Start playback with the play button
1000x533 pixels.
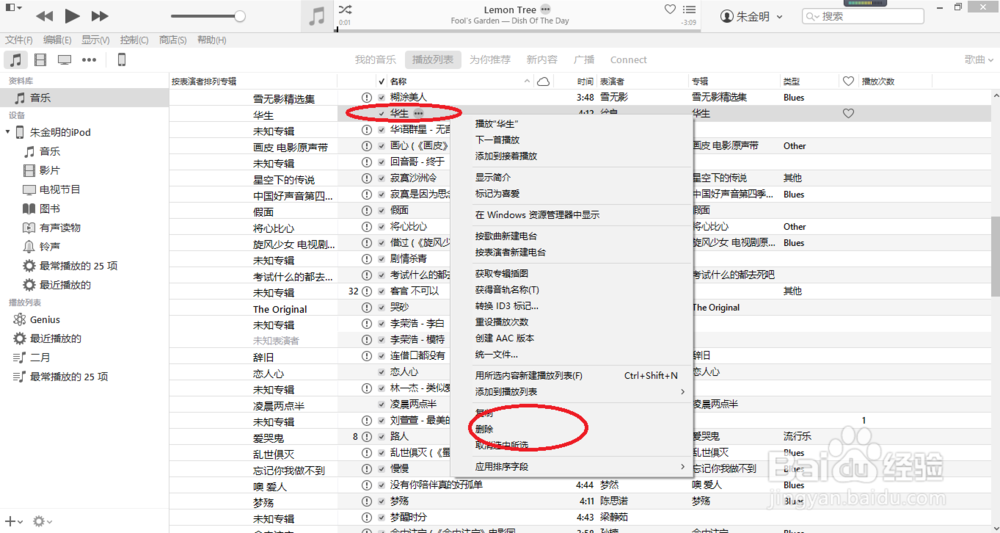pos(72,16)
